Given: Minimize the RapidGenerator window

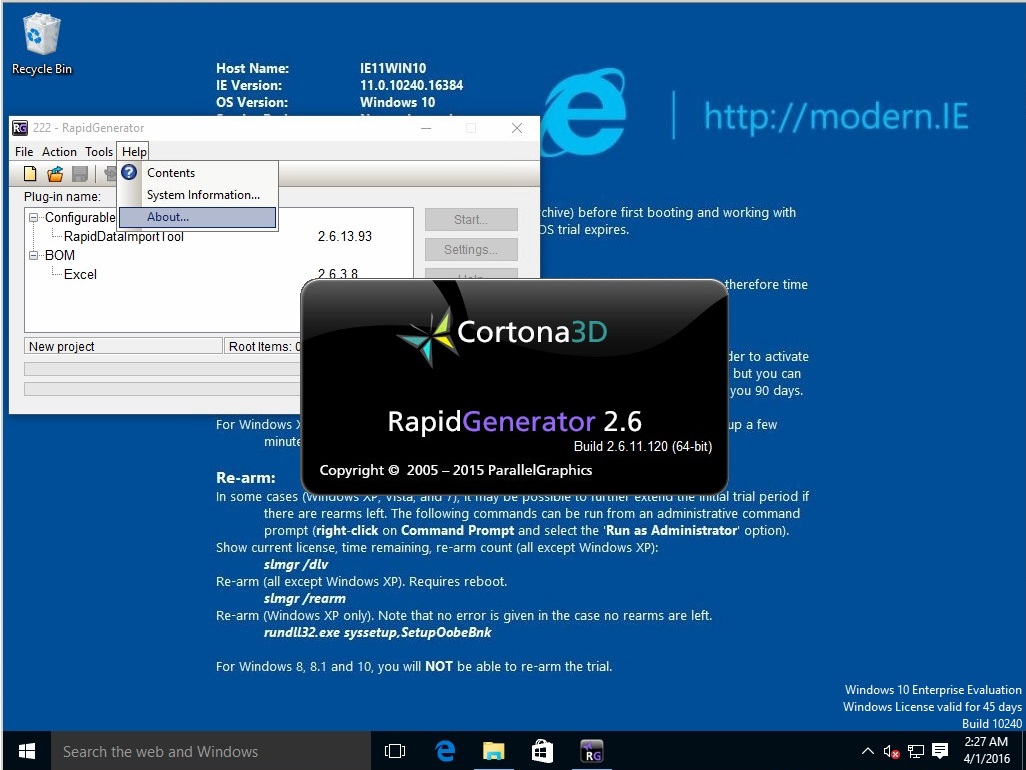Looking at the screenshot, I should (426, 128).
